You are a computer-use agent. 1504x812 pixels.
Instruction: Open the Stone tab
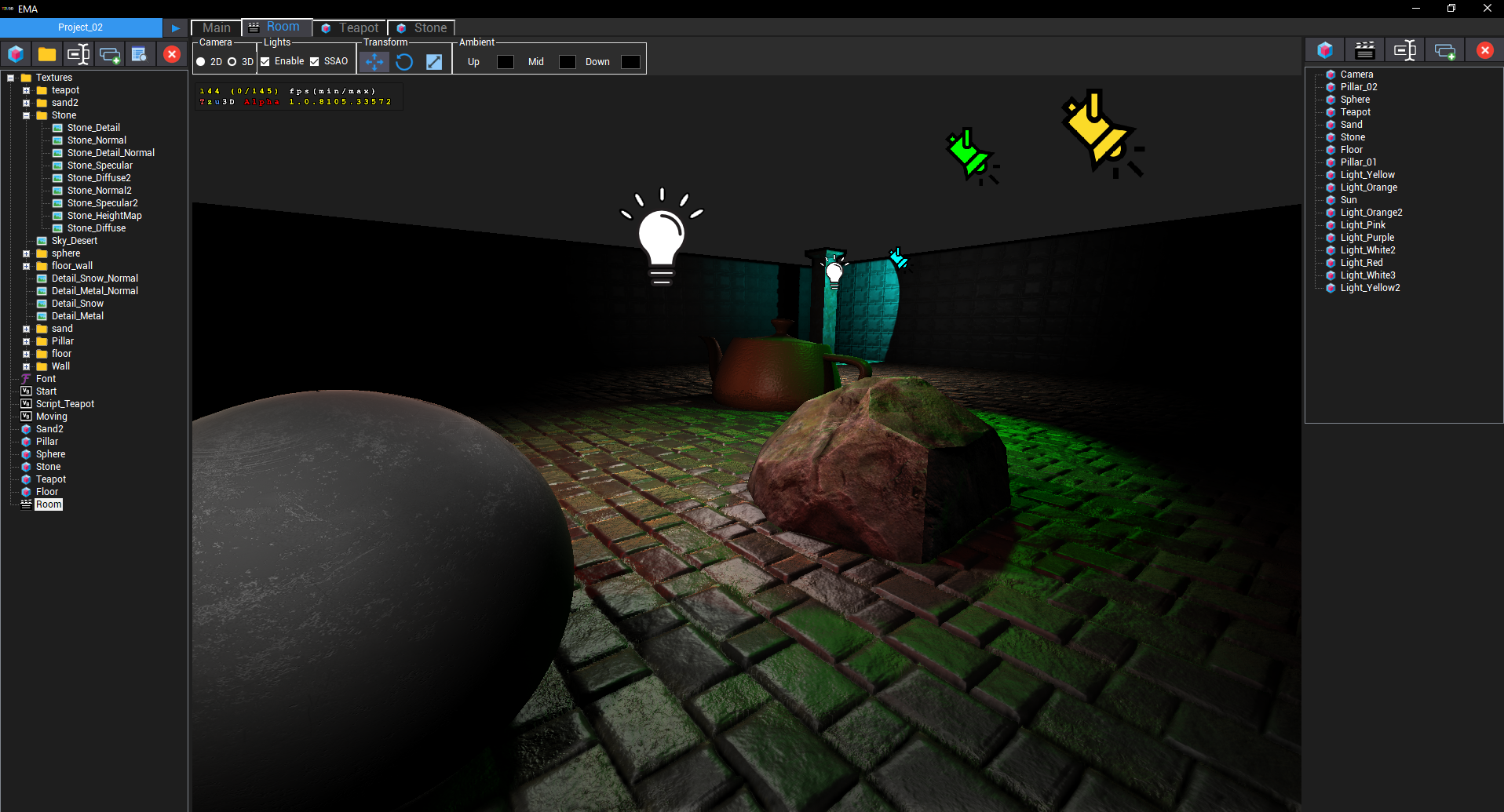[x=422, y=27]
